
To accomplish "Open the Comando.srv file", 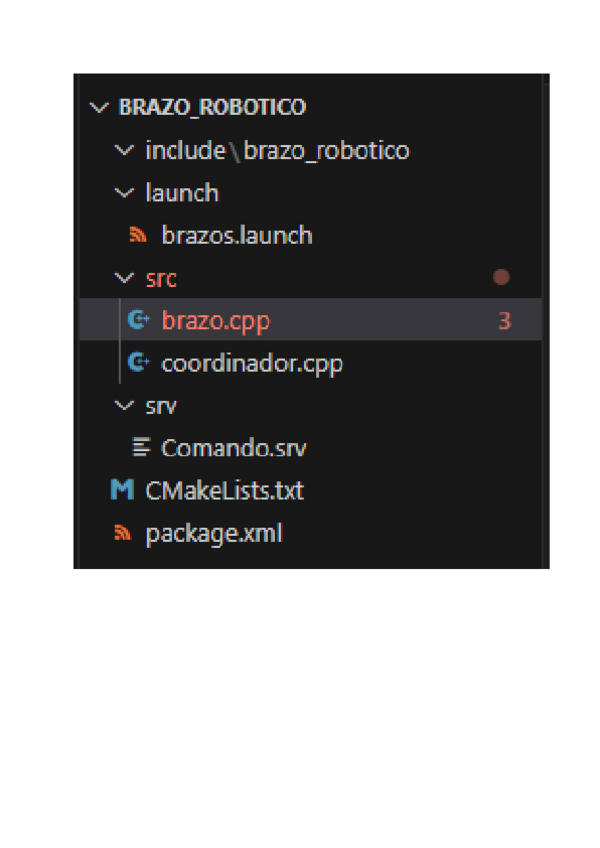I will click(x=234, y=448).
